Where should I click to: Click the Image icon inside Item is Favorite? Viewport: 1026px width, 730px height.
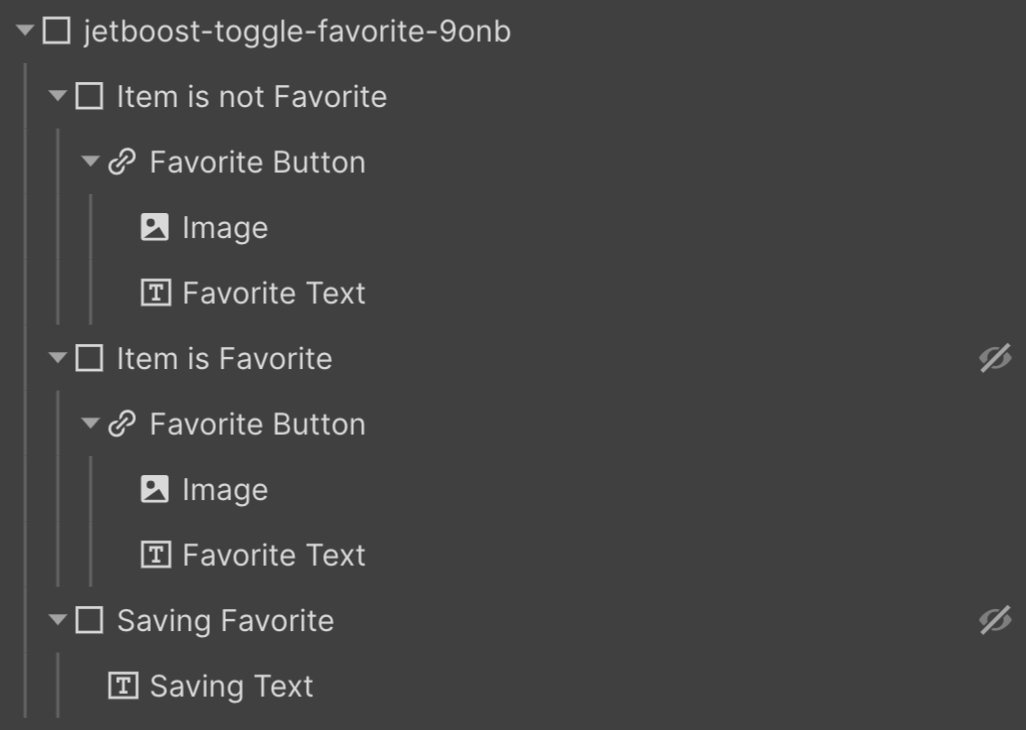[x=156, y=489]
